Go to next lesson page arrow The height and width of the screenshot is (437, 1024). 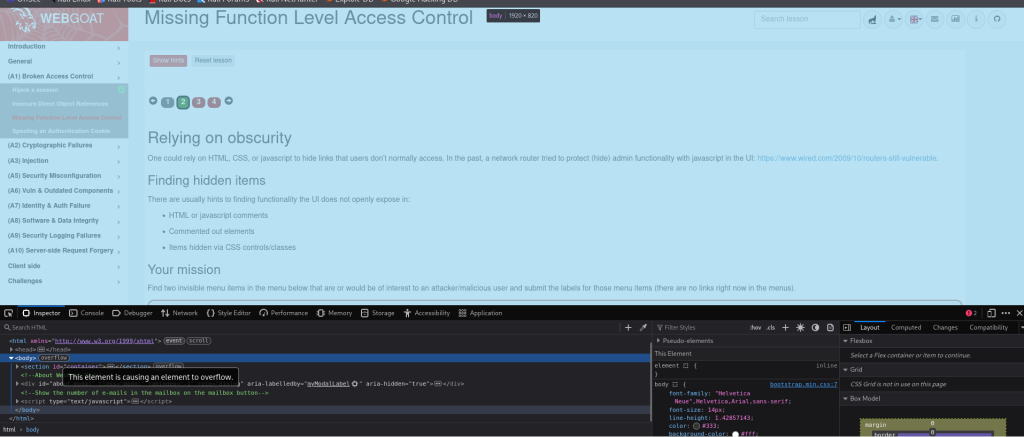point(229,101)
